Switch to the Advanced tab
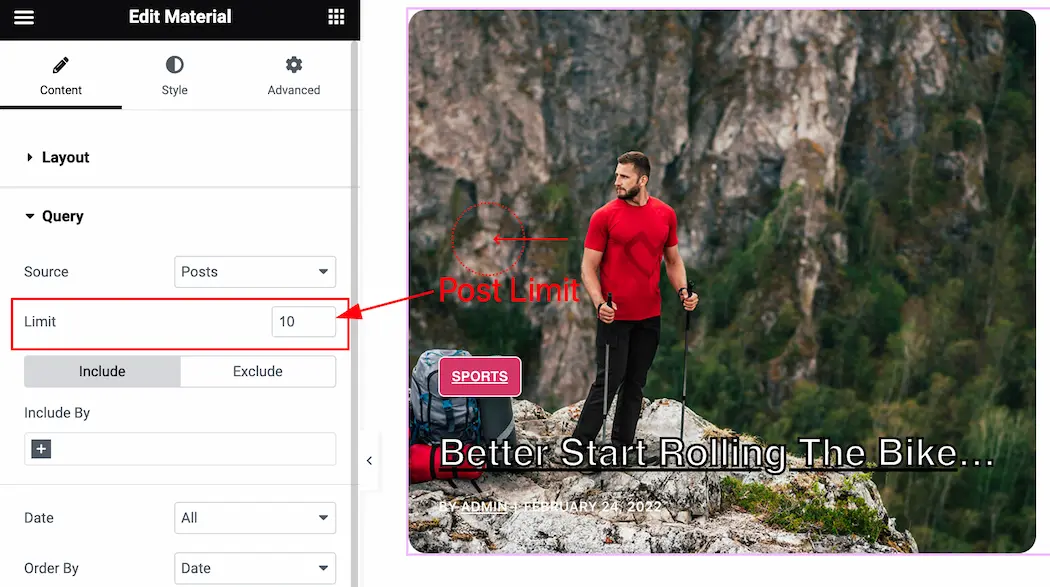Viewport: 1050px width, 587px height. [293, 76]
